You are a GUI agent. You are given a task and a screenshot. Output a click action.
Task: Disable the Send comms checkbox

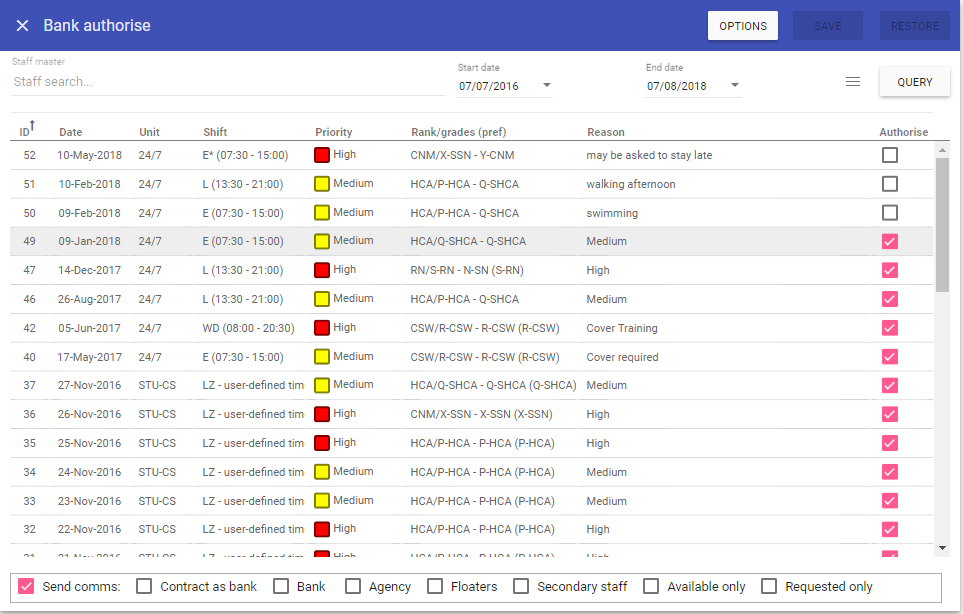click(27, 586)
